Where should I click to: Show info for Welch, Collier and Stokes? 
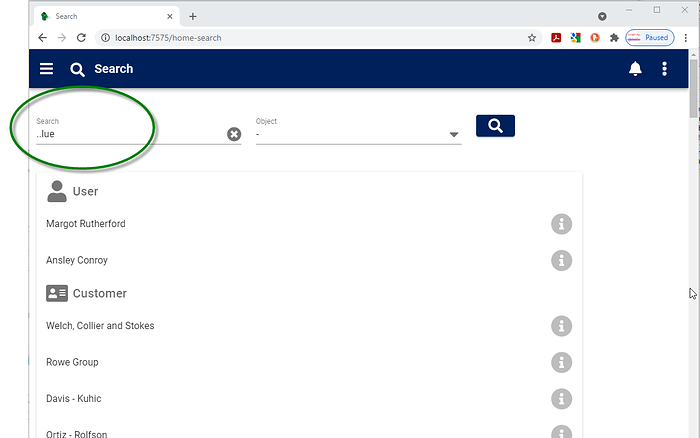562,326
